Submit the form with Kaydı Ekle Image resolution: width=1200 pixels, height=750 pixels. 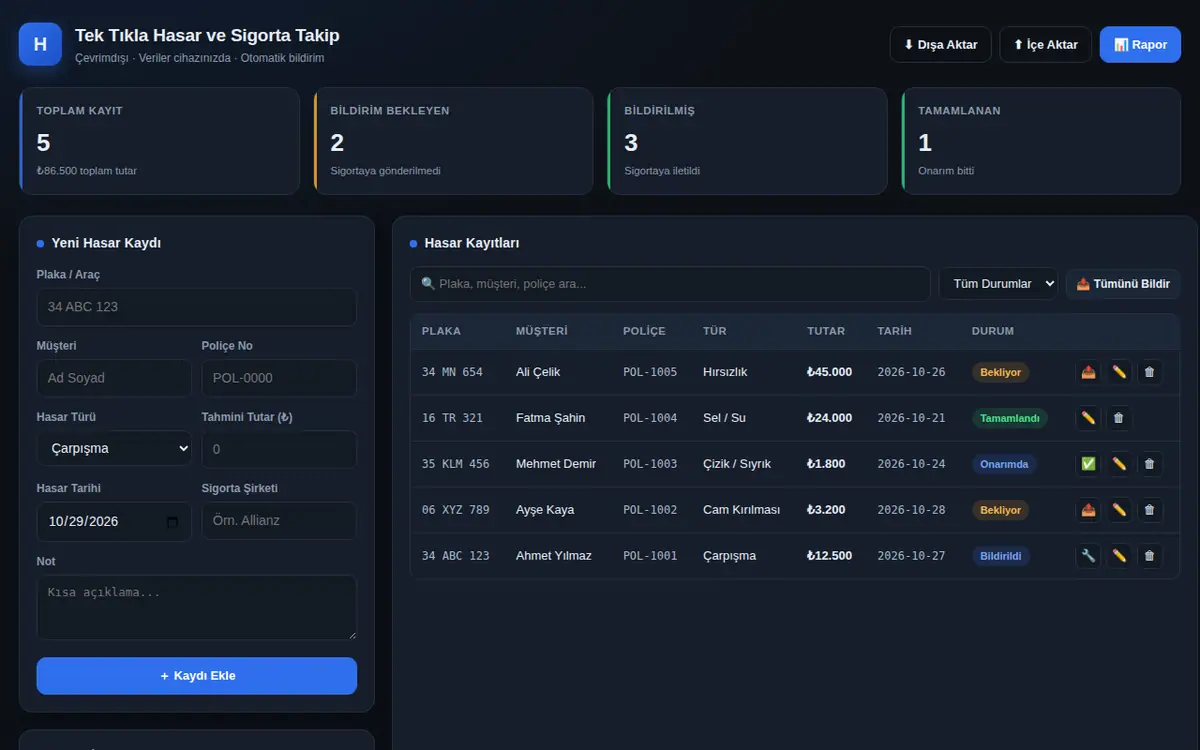(x=197, y=676)
